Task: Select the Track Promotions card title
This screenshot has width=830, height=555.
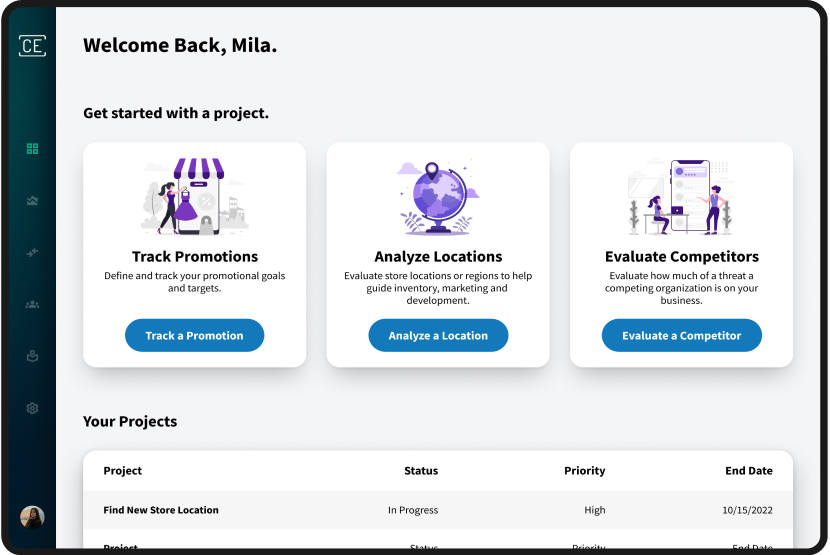Action: pyautogui.click(x=195, y=257)
